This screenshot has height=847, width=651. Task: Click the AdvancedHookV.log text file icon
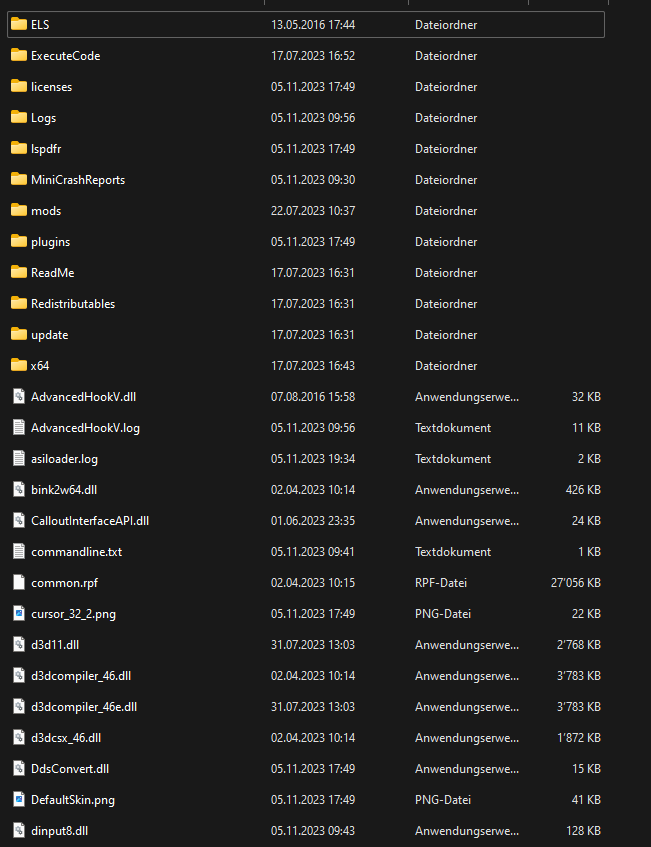click(x=19, y=427)
